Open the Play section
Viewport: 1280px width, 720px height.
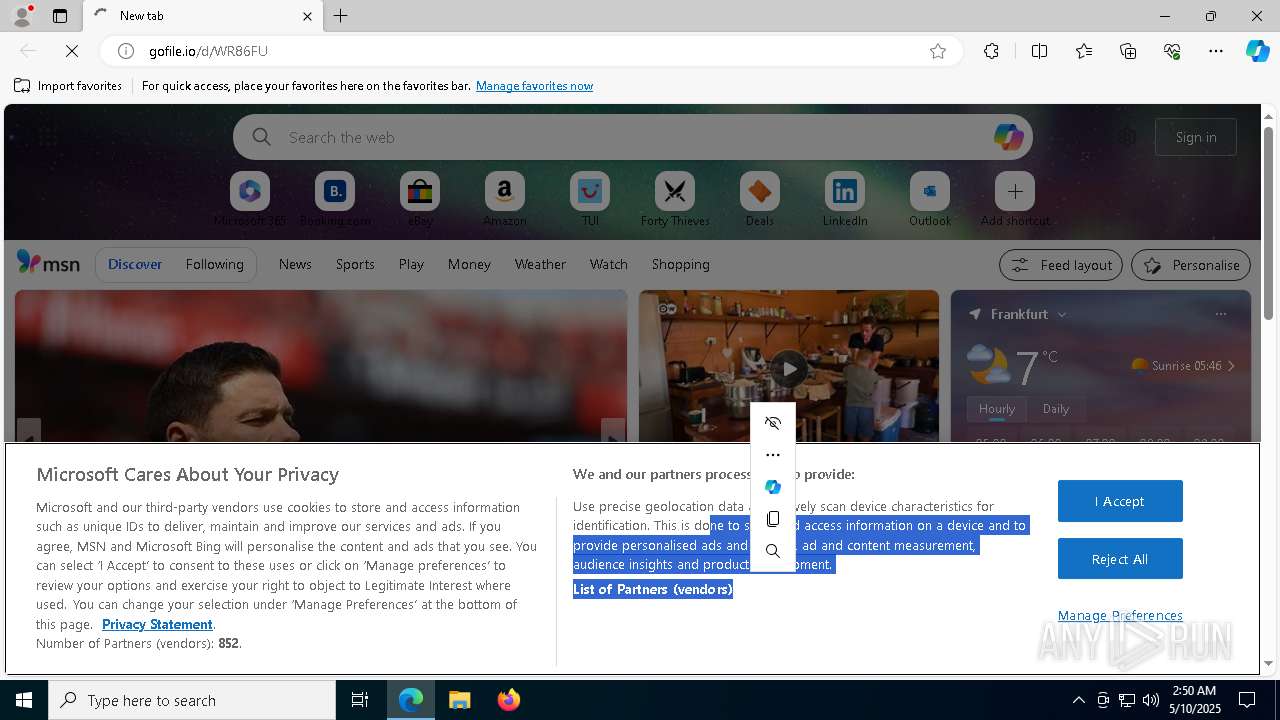411,264
